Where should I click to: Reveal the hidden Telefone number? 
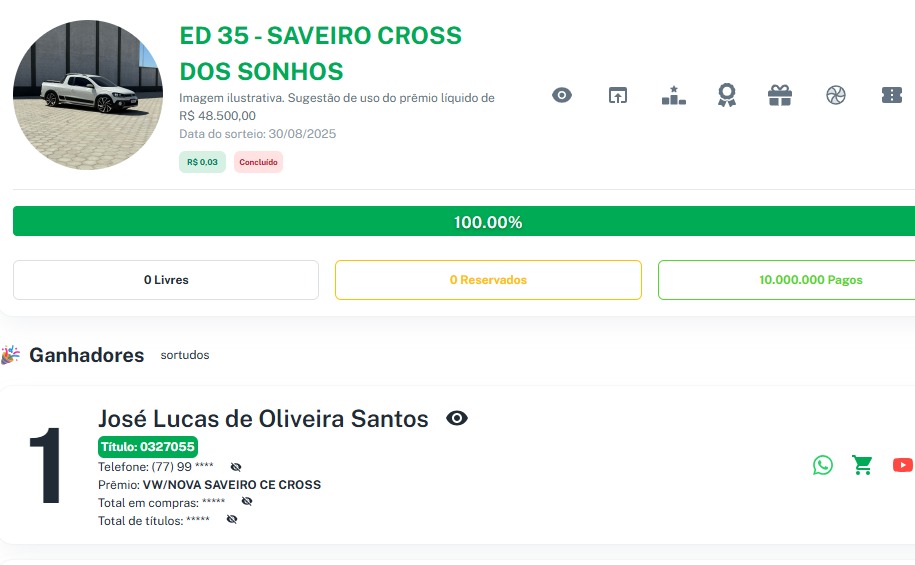point(236,467)
